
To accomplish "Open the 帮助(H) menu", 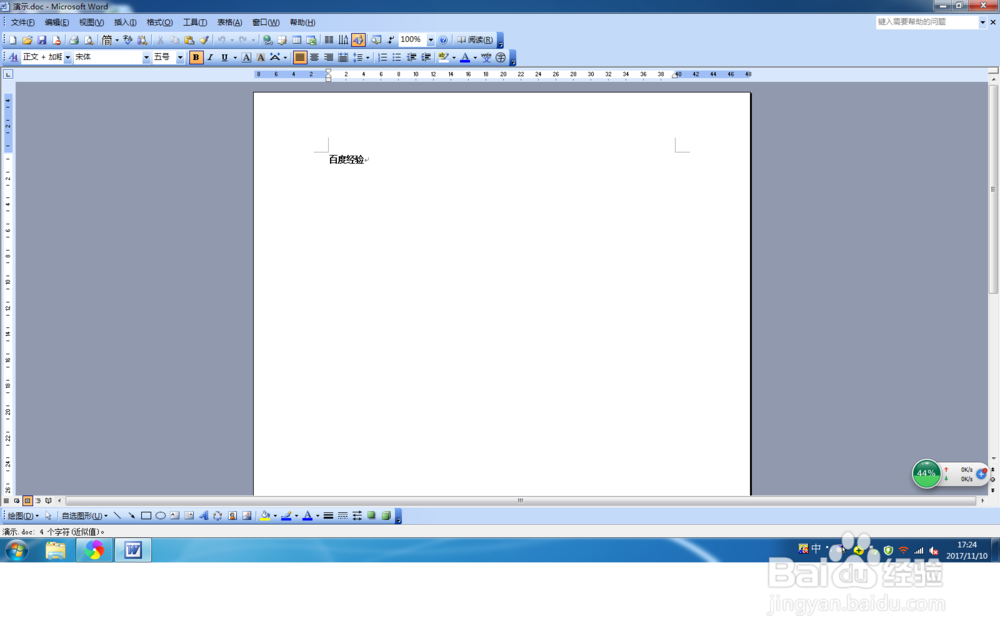I will 302,22.
